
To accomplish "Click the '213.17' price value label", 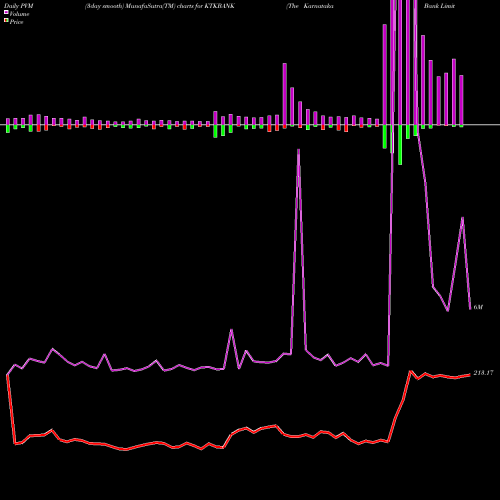I will (x=483, y=373).
